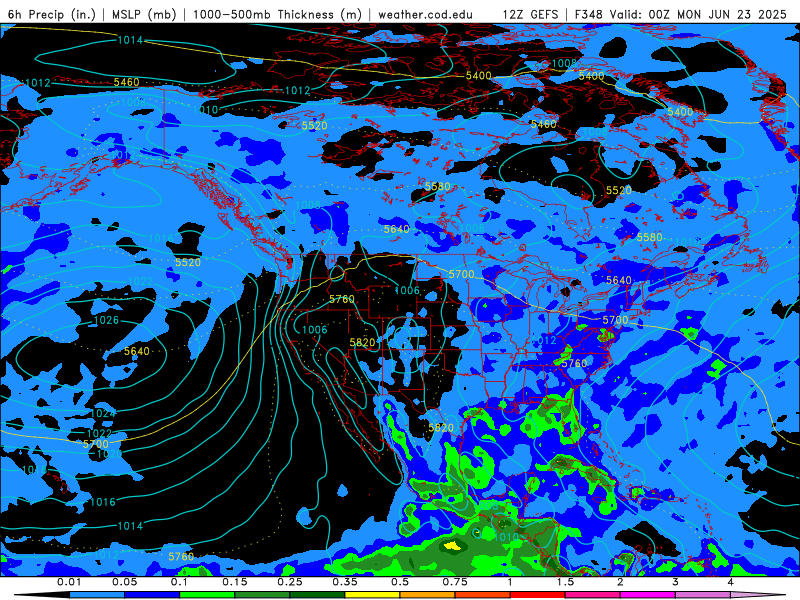
Task: Click the '4' legend value
Action: tap(731, 582)
